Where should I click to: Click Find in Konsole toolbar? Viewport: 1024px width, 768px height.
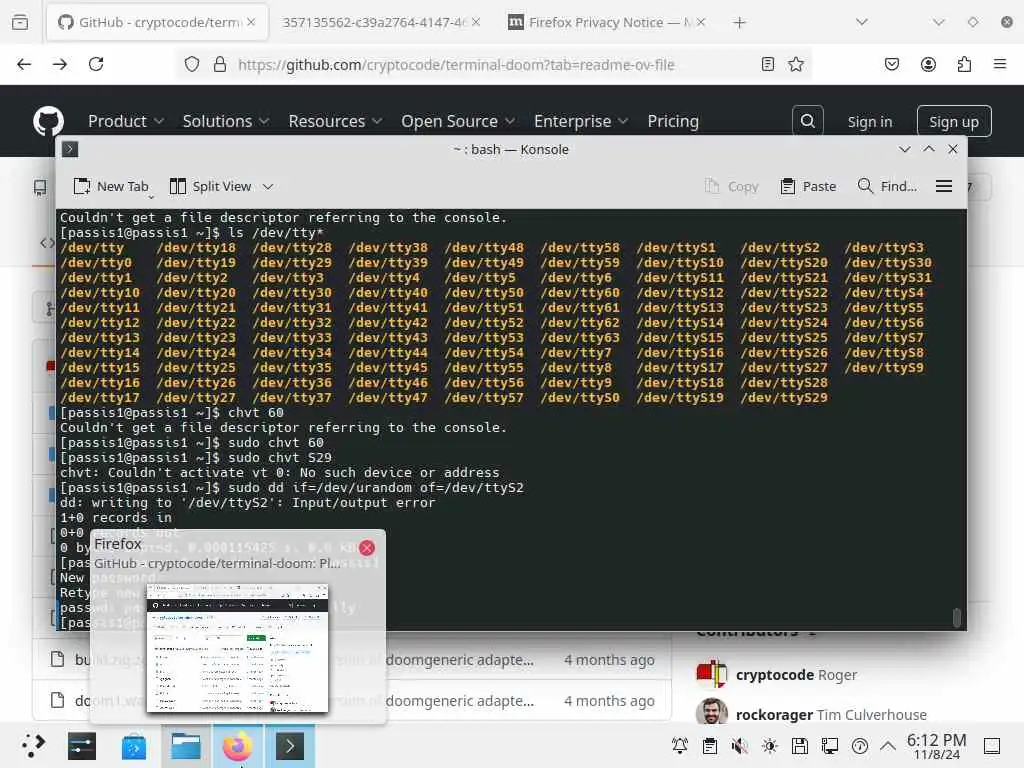(x=887, y=186)
